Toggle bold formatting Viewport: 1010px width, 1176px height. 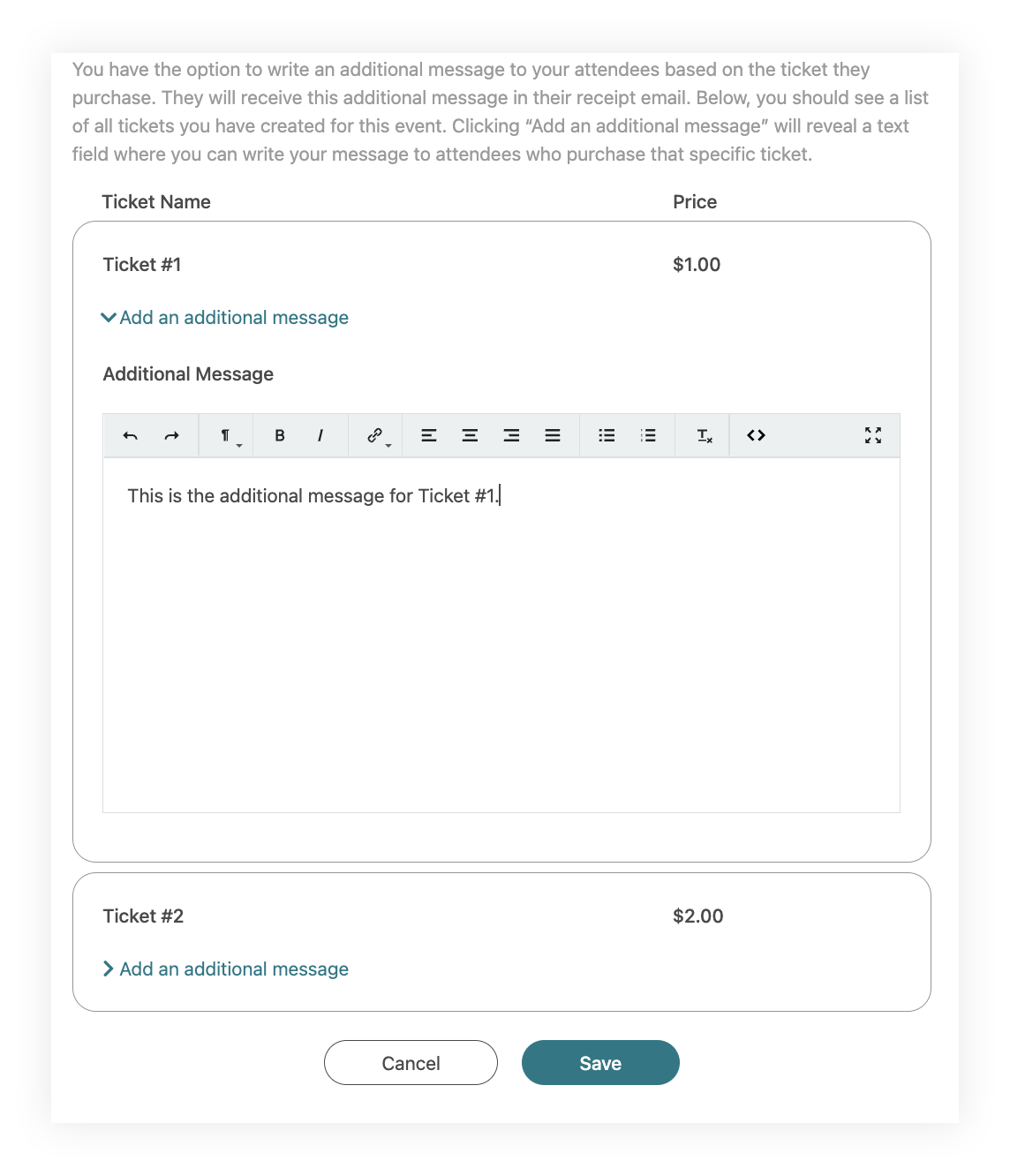click(279, 435)
